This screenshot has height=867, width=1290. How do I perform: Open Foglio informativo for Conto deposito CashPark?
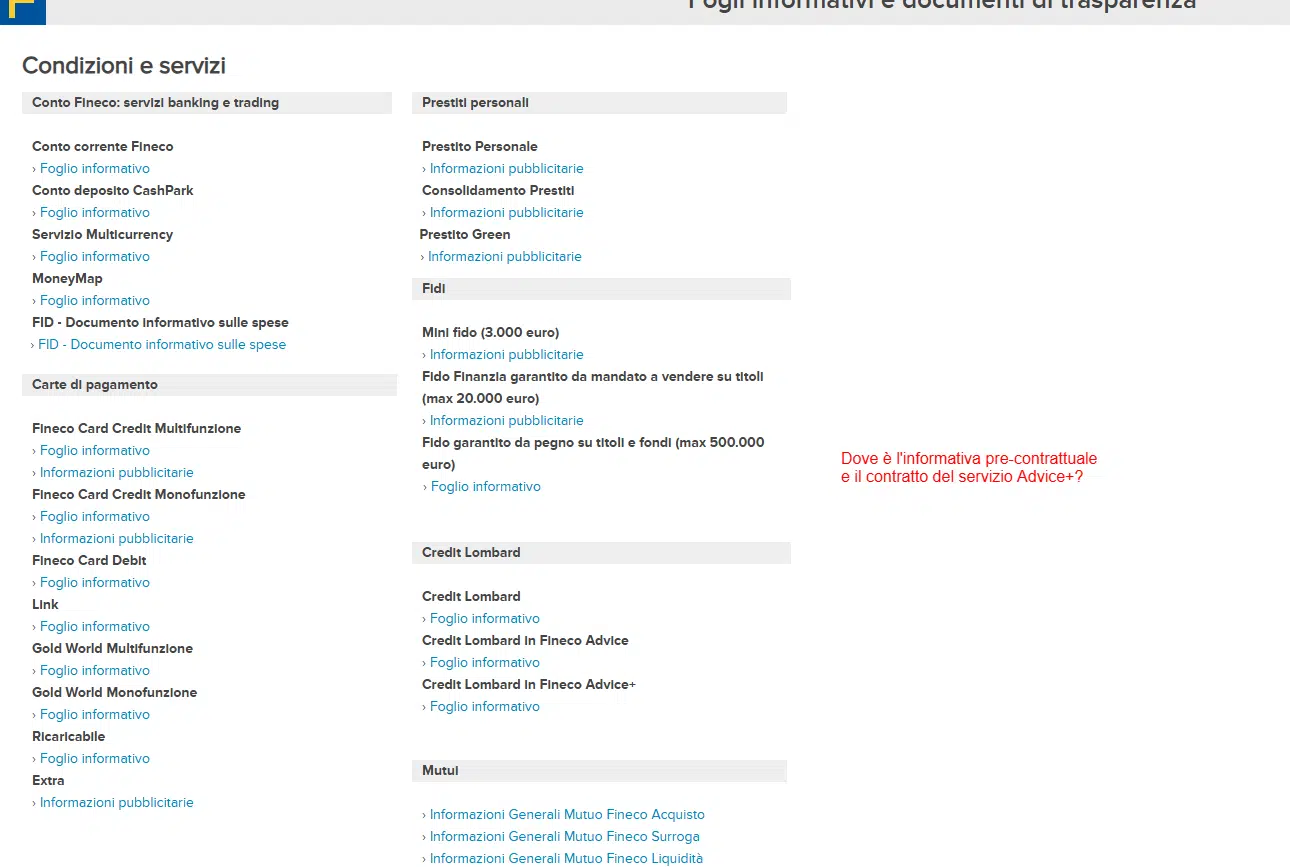pyautogui.click(x=94, y=213)
